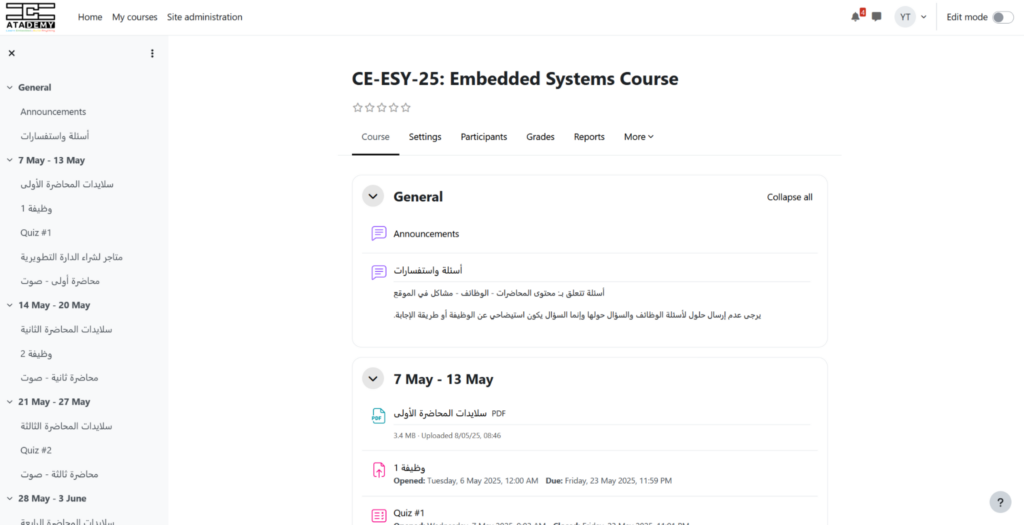Click the ATADEMY site logo

(28, 17)
